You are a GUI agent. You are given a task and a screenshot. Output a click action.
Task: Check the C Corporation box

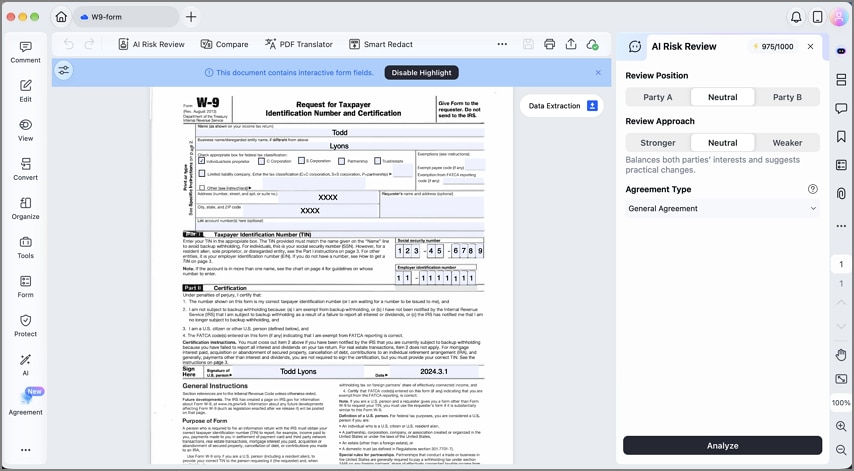pyautogui.click(x=261, y=161)
